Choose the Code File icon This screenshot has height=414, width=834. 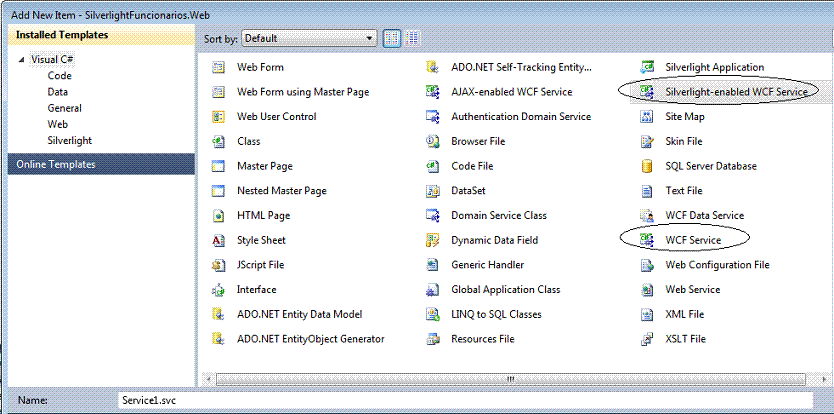(x=432, y=166)
